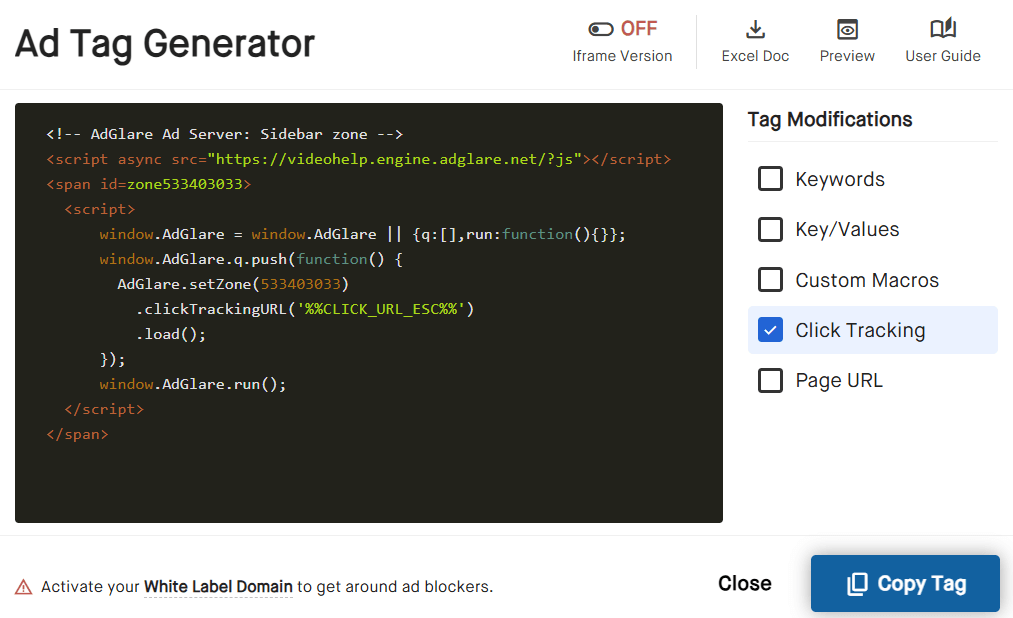Toggle the Iframe Version switch
Screen dimensions: 1013x618
coord(601,29)
